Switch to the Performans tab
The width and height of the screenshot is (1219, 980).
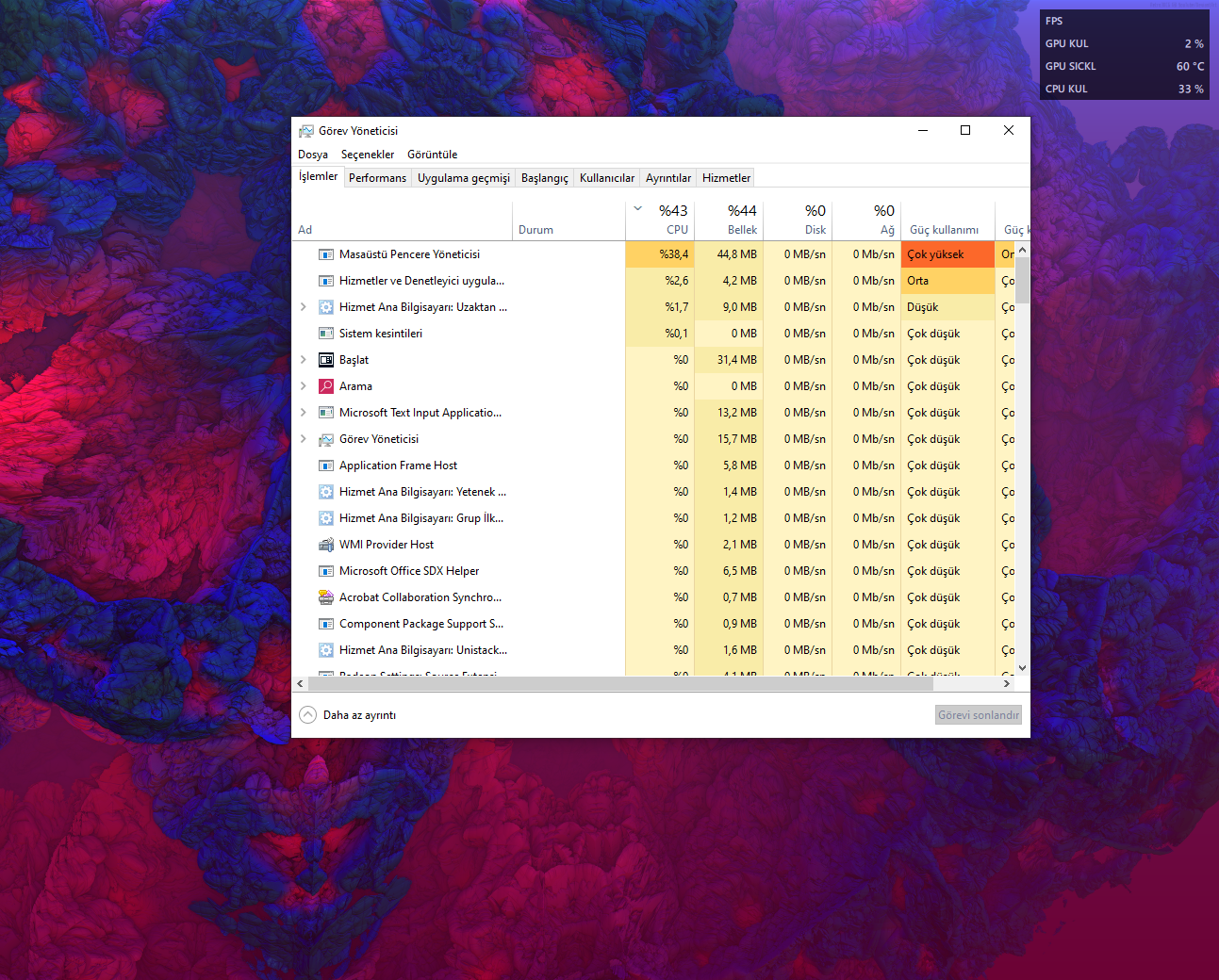click(x=377, y=178)
